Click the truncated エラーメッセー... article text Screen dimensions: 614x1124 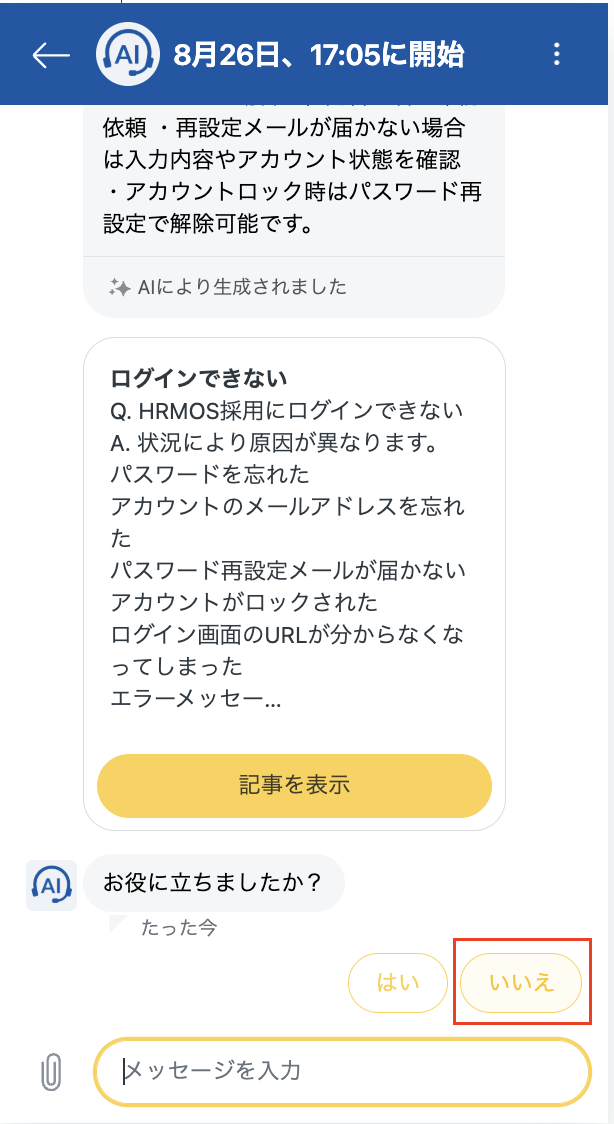(x=196, y=701)
